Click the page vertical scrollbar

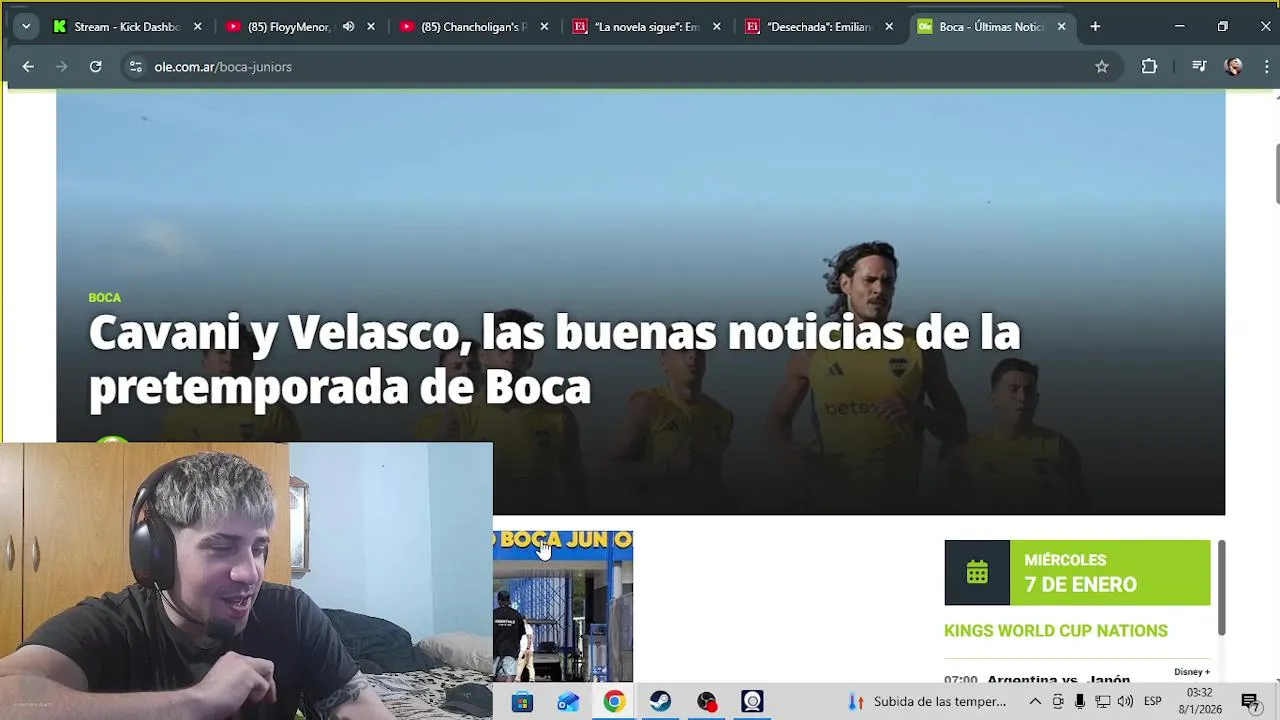pos(1277,173)
